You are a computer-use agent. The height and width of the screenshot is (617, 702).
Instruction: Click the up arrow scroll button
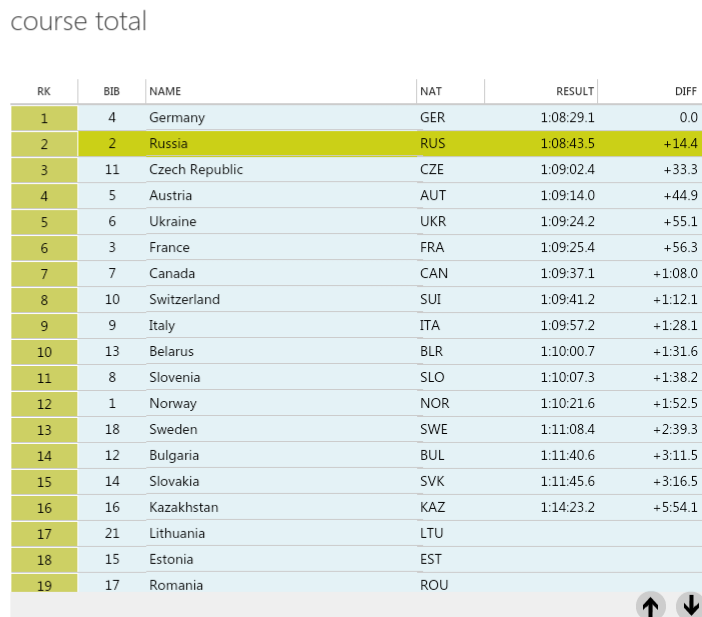(651, 605)
